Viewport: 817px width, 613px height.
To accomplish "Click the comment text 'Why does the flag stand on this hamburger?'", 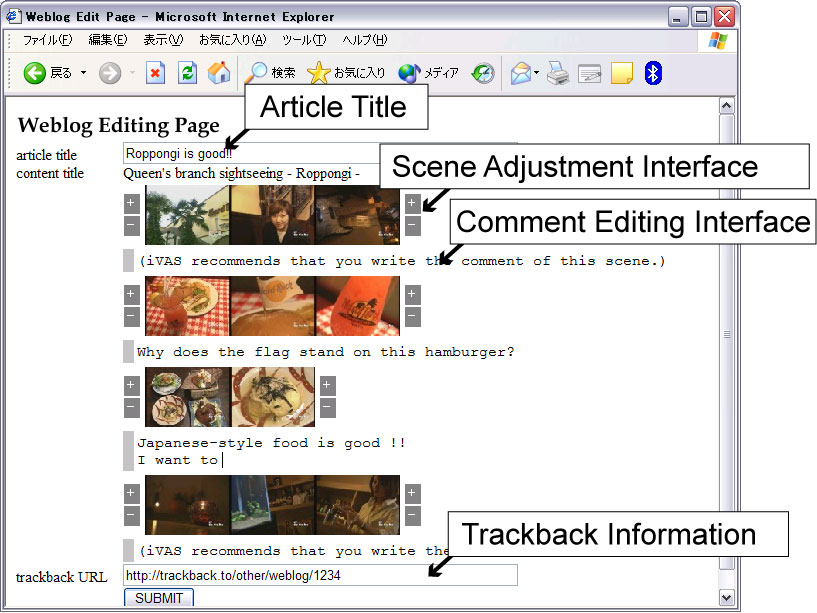I will point(325,352).
